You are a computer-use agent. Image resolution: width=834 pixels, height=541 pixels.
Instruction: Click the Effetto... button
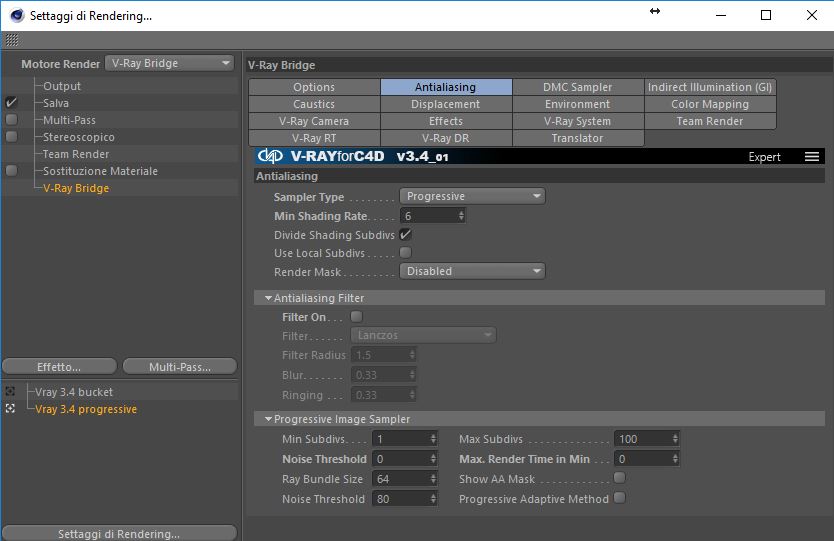coord(59,367)
